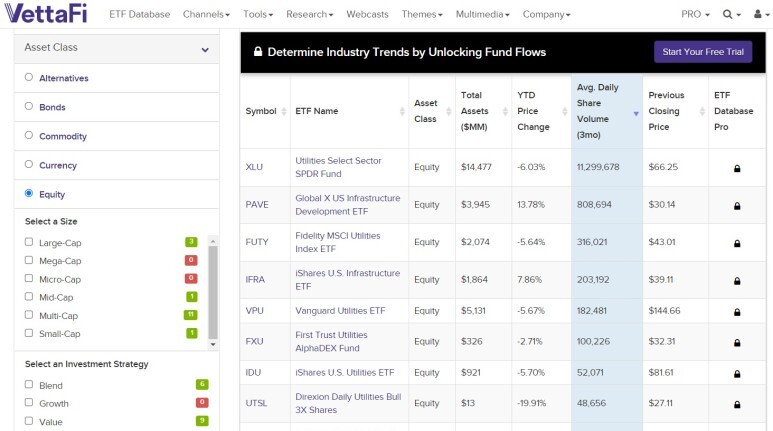Open the Company dropdown menu
Screen dimensions: 773x431
546,14
